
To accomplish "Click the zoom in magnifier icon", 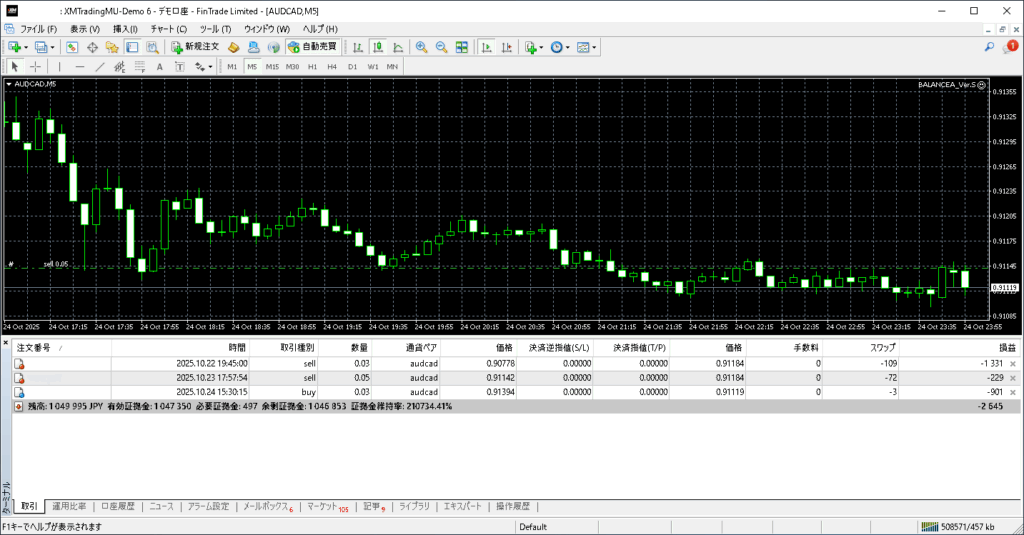I will (422, 47).
